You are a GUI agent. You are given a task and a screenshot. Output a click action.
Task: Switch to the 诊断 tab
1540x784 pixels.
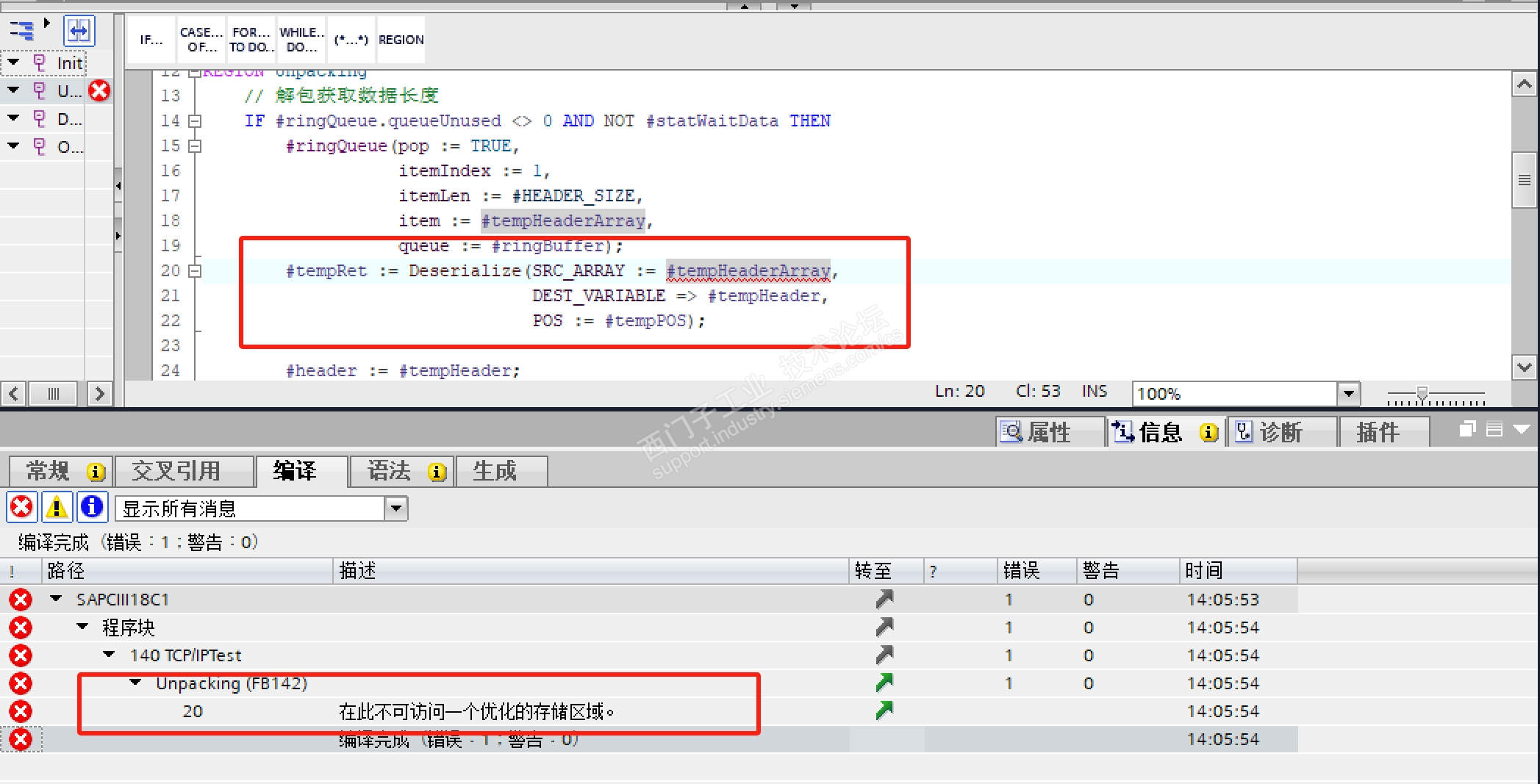(x=1281, y=432)
